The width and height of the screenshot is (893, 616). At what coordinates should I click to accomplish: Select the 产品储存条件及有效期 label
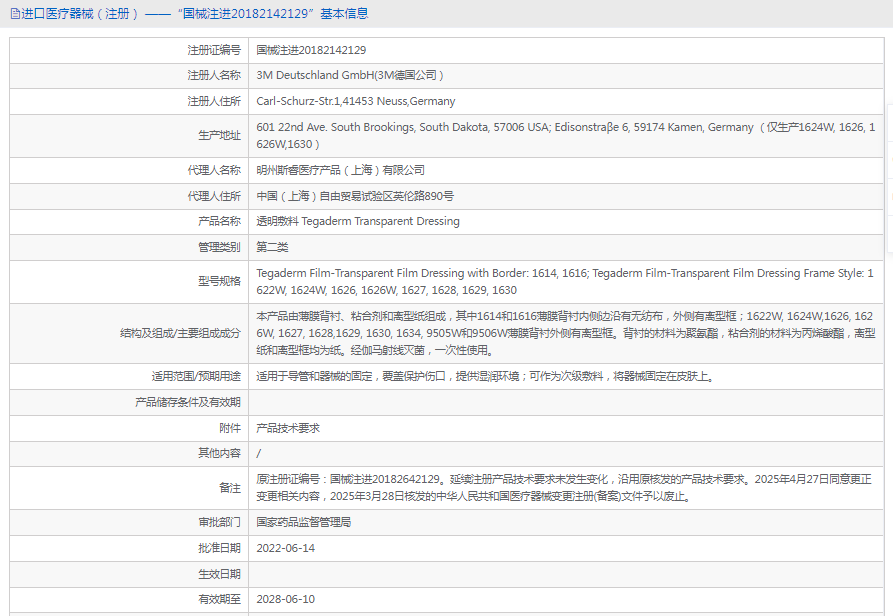pos(188,403)
